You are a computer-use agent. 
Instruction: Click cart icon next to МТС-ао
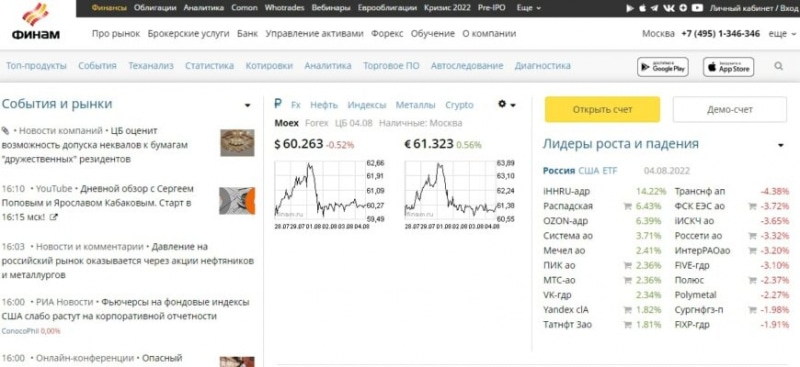pyautogui.click(x=628, y=280)
